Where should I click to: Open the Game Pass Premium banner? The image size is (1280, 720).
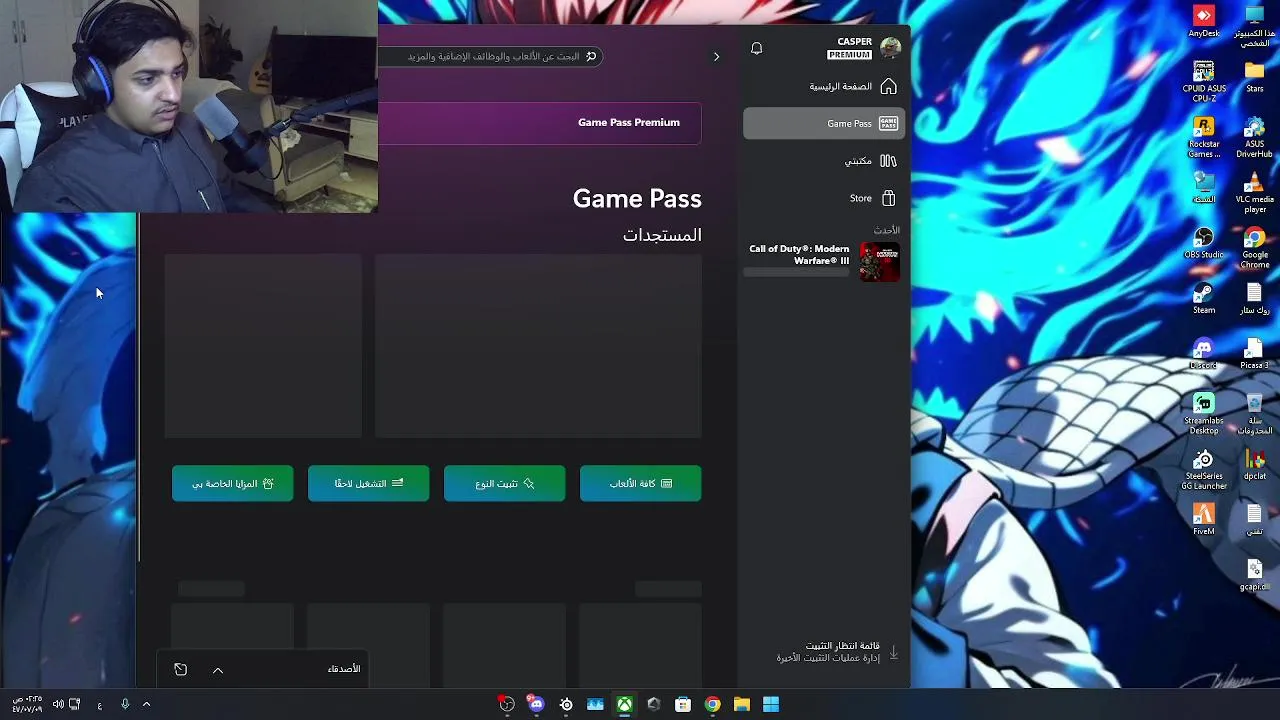(x=540, y=123)
